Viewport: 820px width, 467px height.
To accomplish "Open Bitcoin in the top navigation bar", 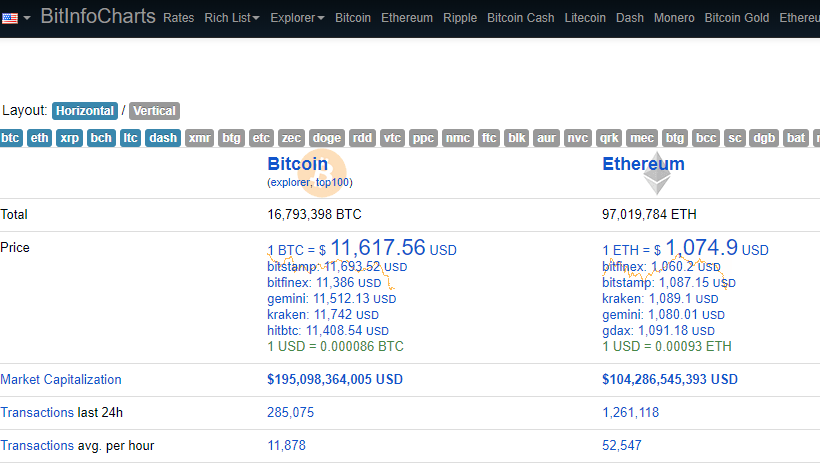I will [x=352, y=18].
